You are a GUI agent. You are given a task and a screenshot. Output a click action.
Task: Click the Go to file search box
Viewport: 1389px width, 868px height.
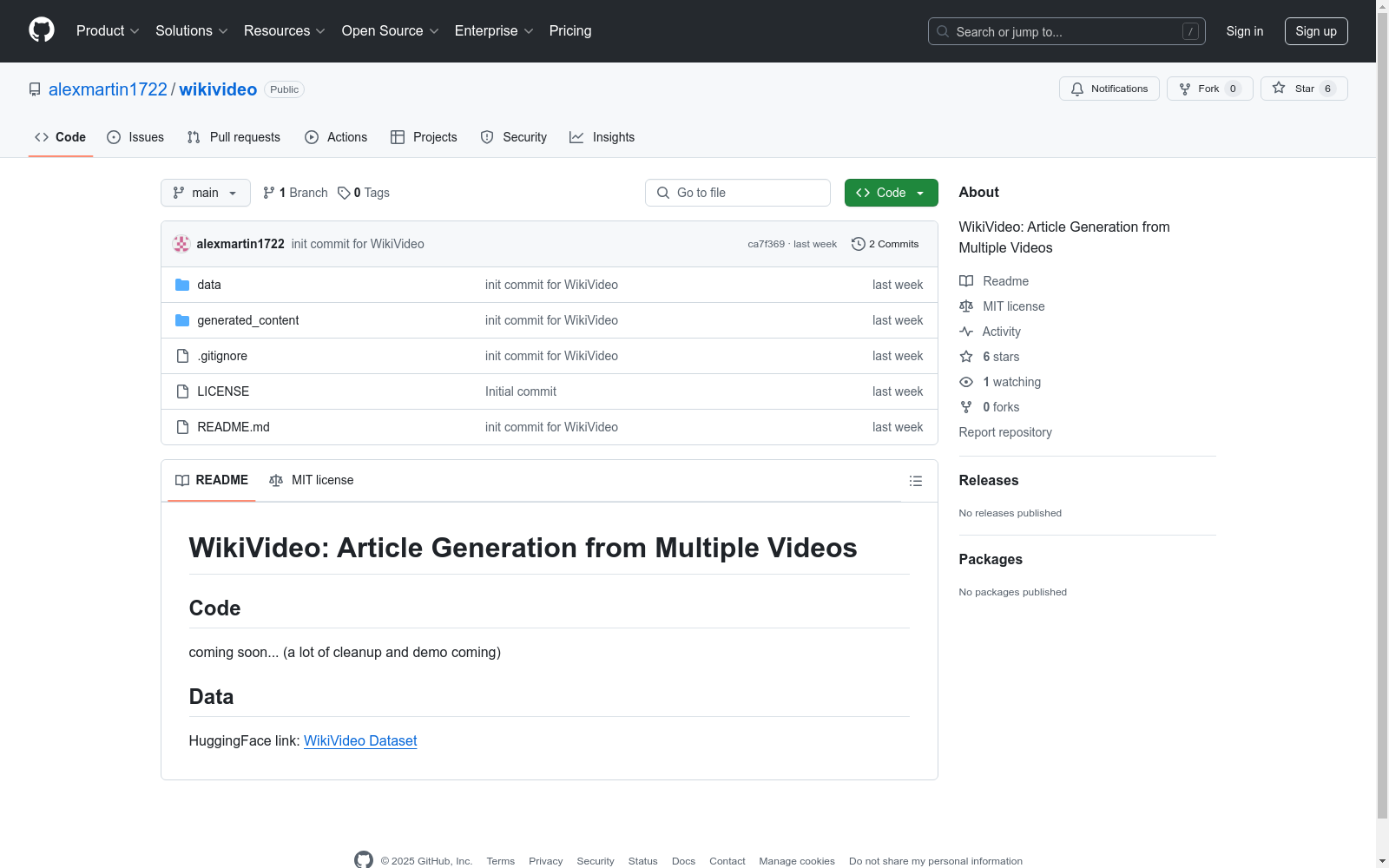click(738, 193)
